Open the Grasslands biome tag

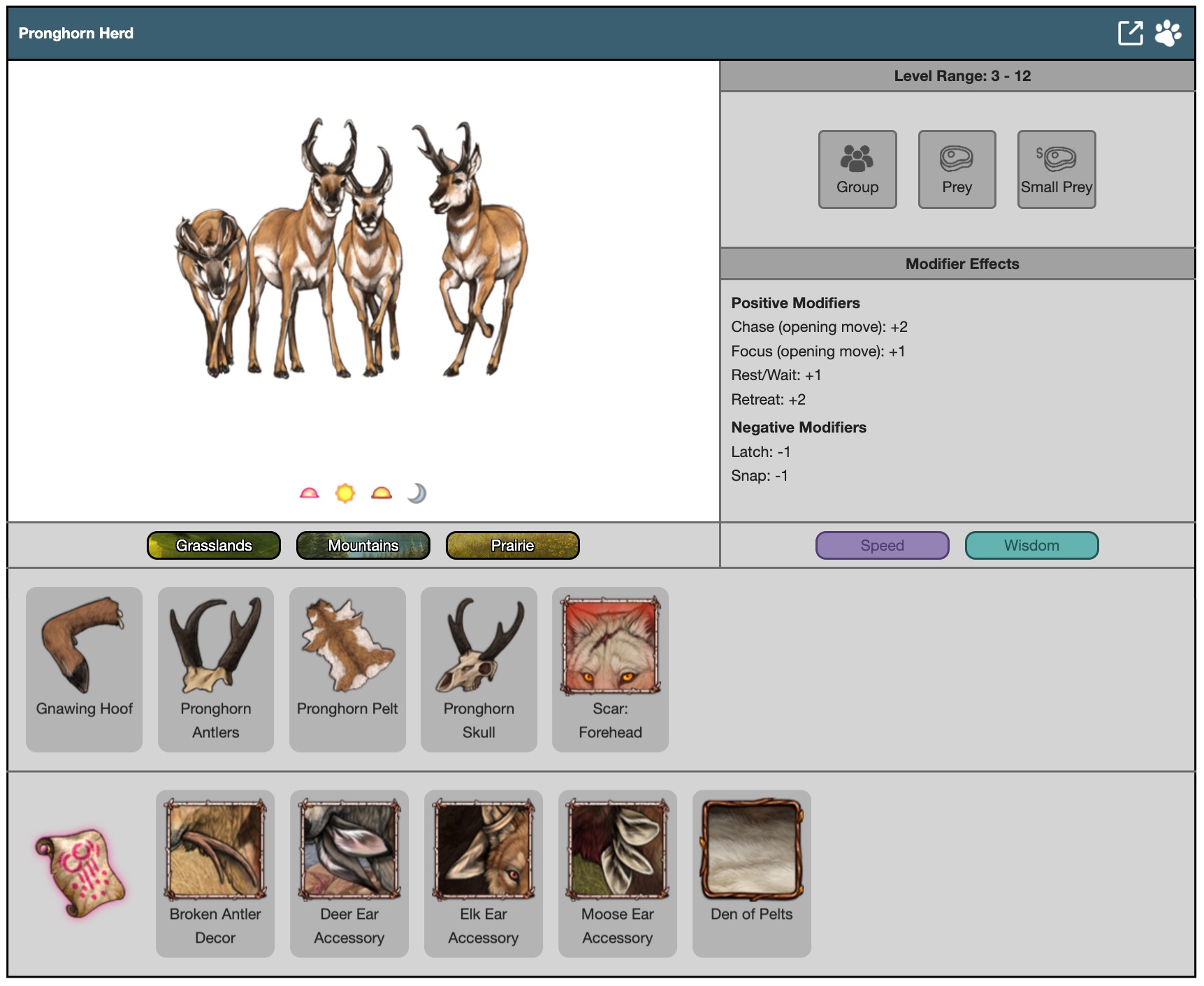point(214,546)
